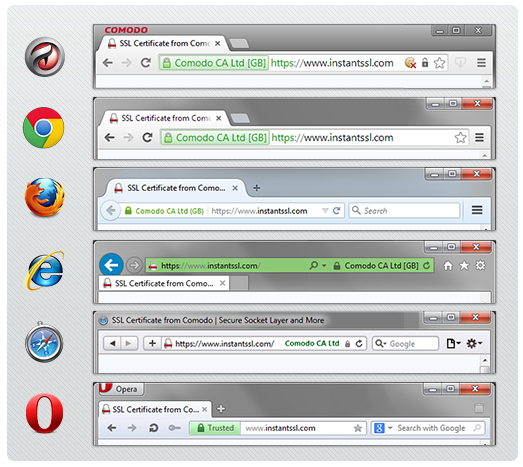Click Opera menu button
The height and width of the screenshot is (467, 523).
click(x=121, y=389)
